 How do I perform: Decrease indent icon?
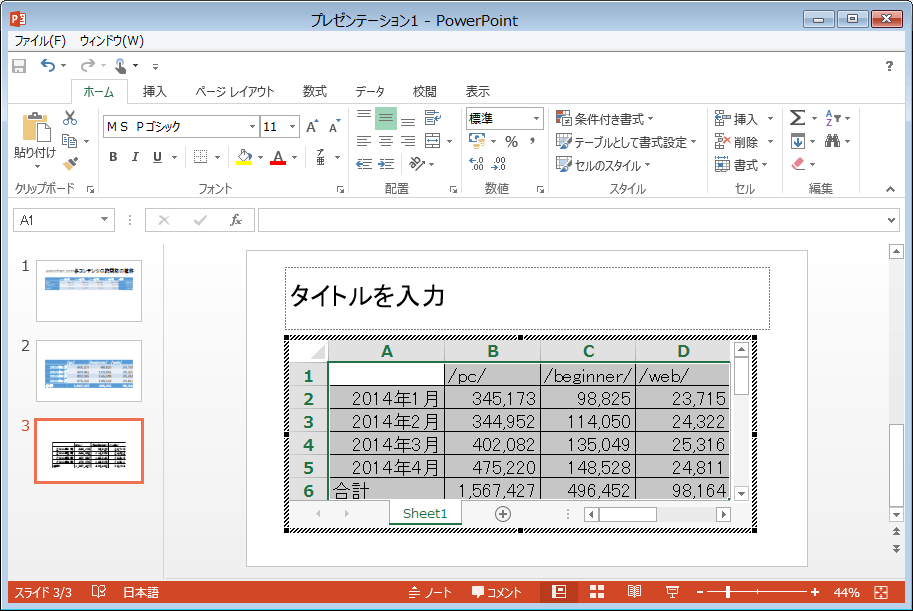pos(364,164)
